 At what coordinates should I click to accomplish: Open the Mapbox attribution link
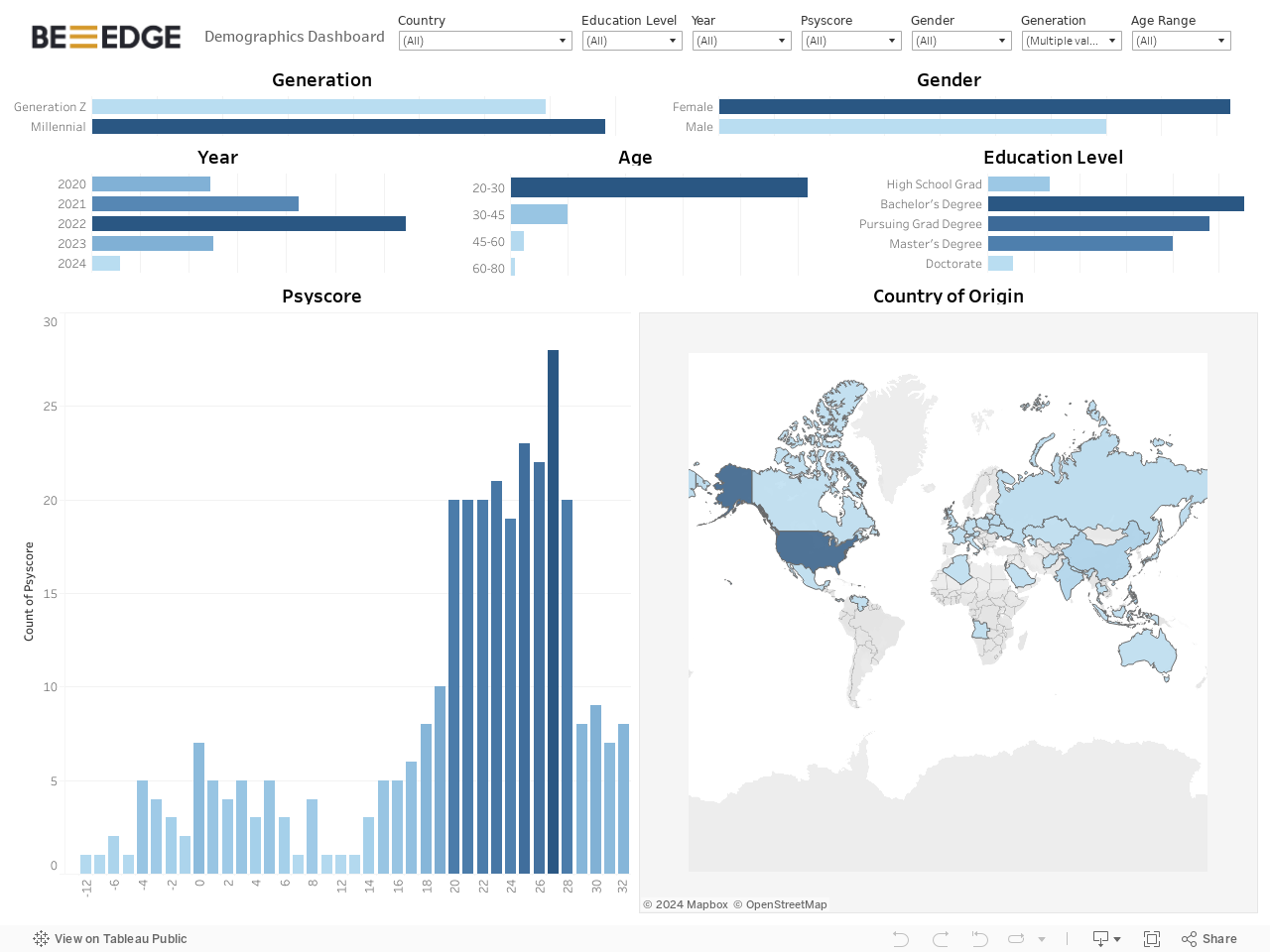click(686, 904)
